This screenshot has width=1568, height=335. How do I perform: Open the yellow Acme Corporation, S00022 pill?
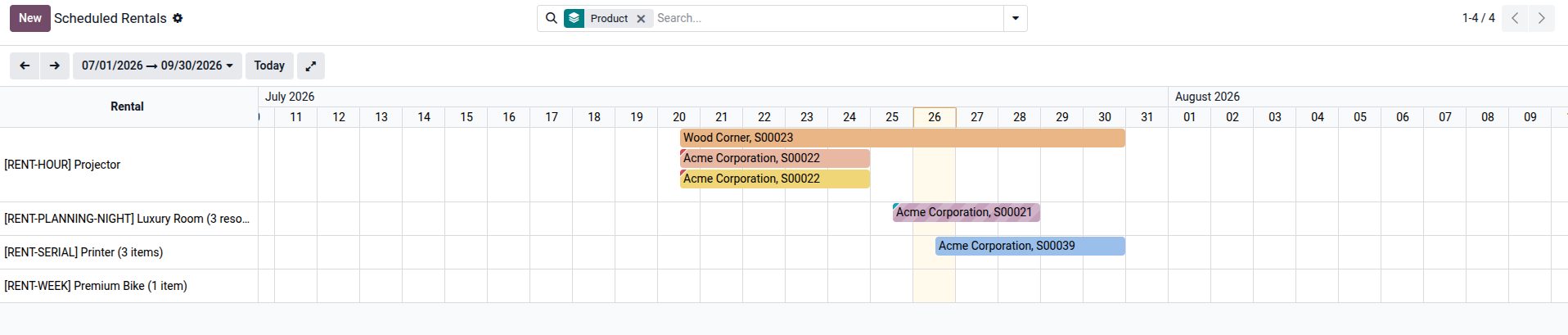coord(775,179)
